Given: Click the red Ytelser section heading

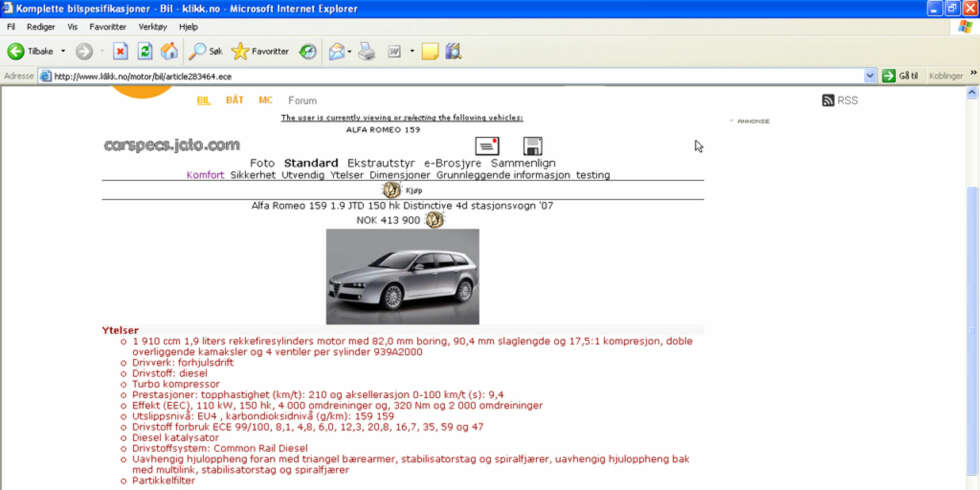Looking at the screenshot, I should click(x=121, y=330).
